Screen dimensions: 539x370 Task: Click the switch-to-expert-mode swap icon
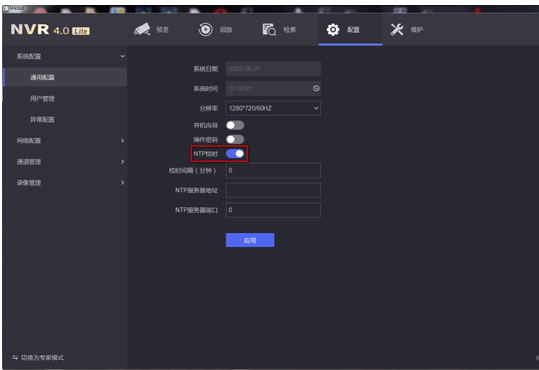[x=15, y=358]
